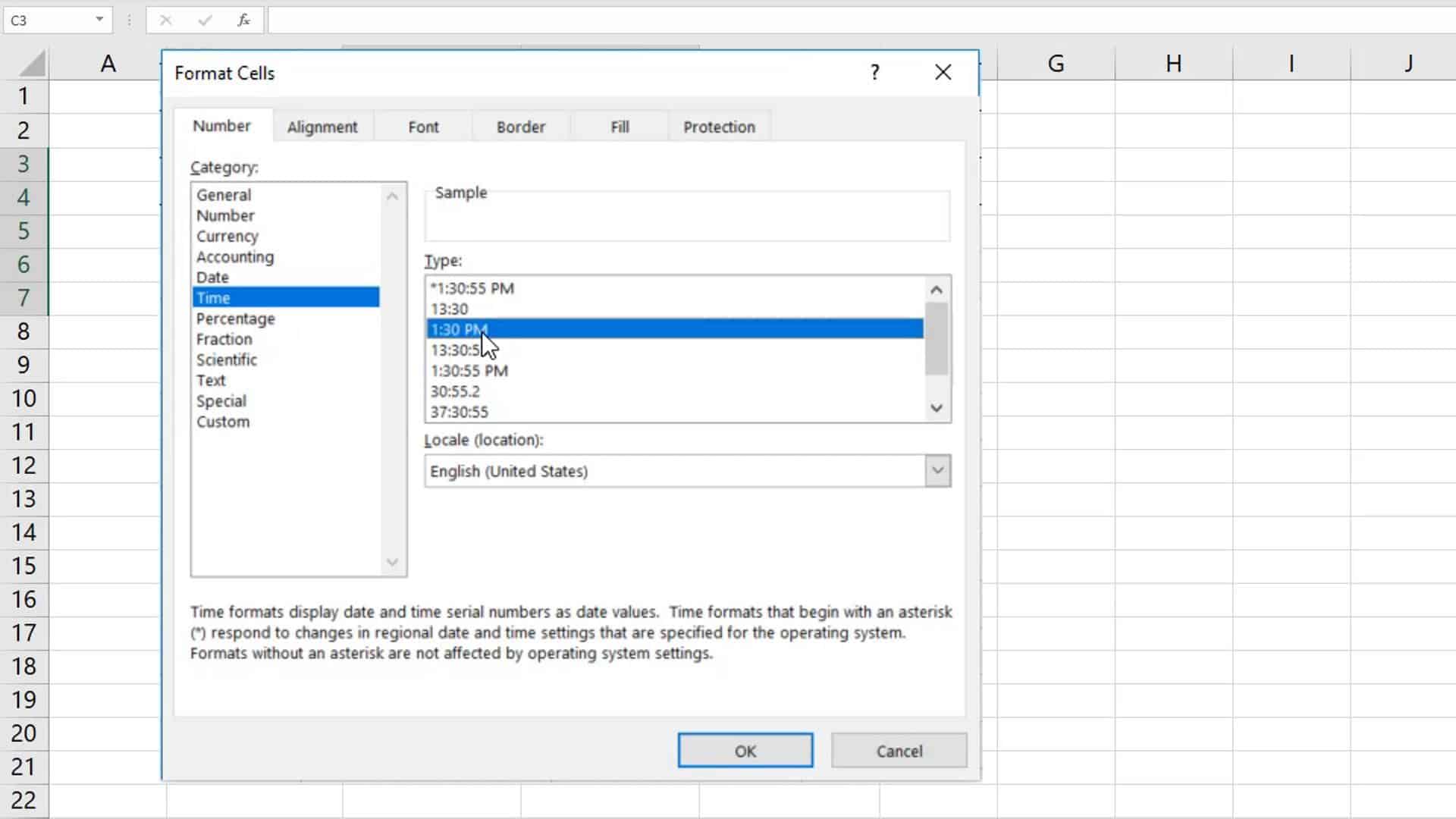Image resolution: width=1456 pixels, height=819 pixels.
Task: Click the scroll-up arrow of the Type list
Action: point(936,289)
